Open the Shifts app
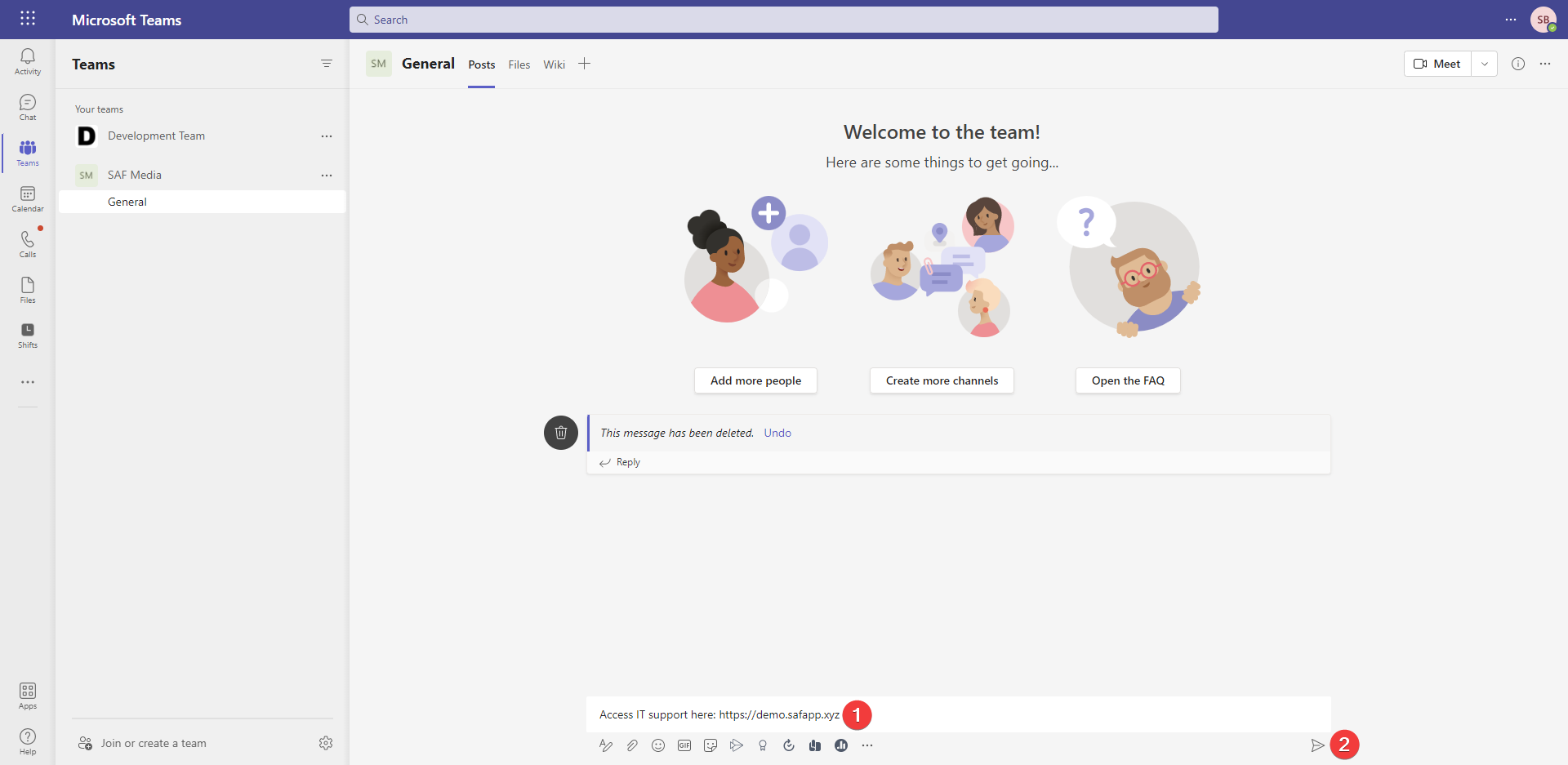Image resolution: width=1568 pixels, height=765 pixels. (28, 336)
